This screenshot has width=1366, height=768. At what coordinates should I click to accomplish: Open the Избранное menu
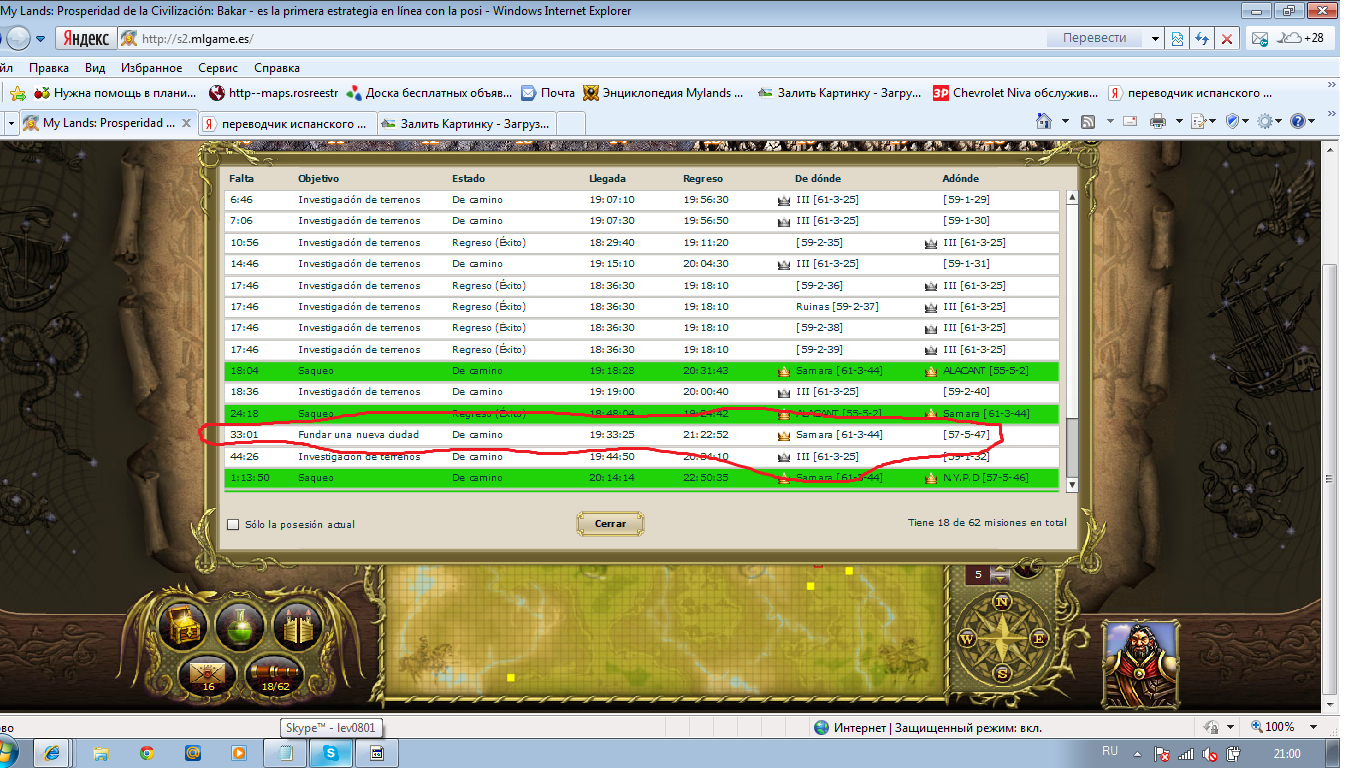point(151,68)
